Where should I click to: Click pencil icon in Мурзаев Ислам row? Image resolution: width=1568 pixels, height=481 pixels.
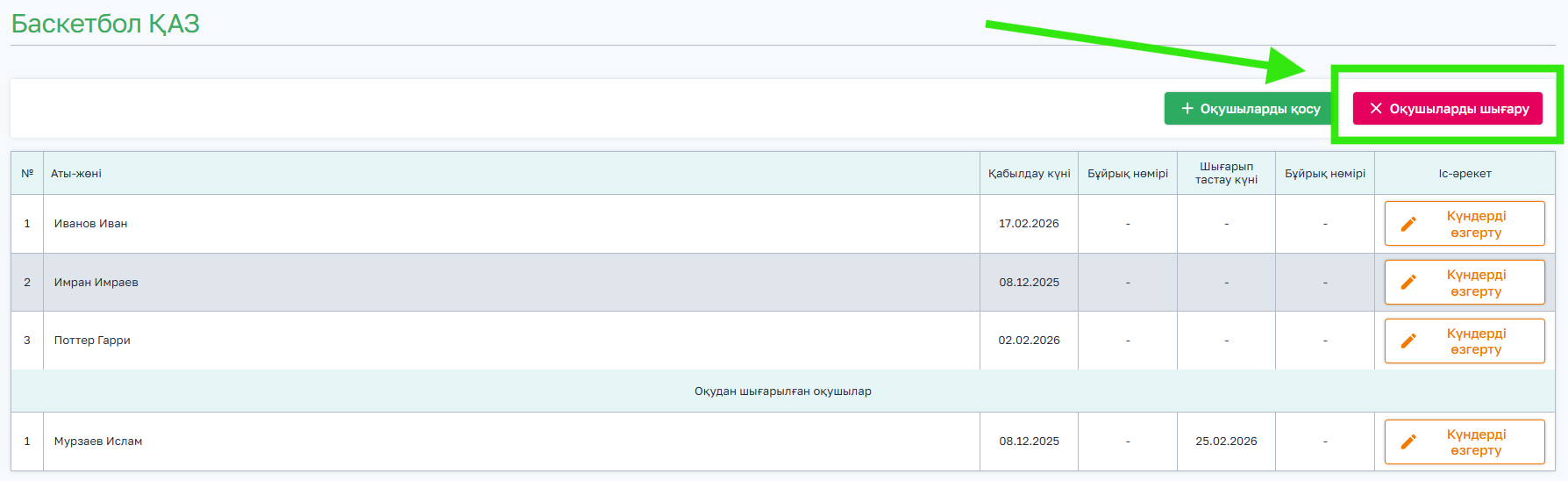(x=1408, y=442)
